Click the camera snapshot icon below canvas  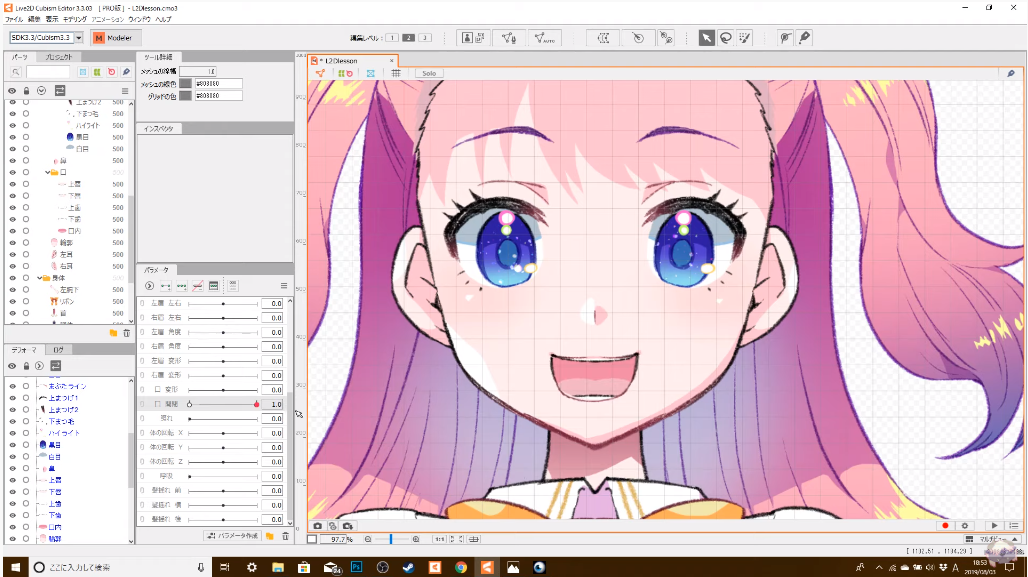[317, 526]
